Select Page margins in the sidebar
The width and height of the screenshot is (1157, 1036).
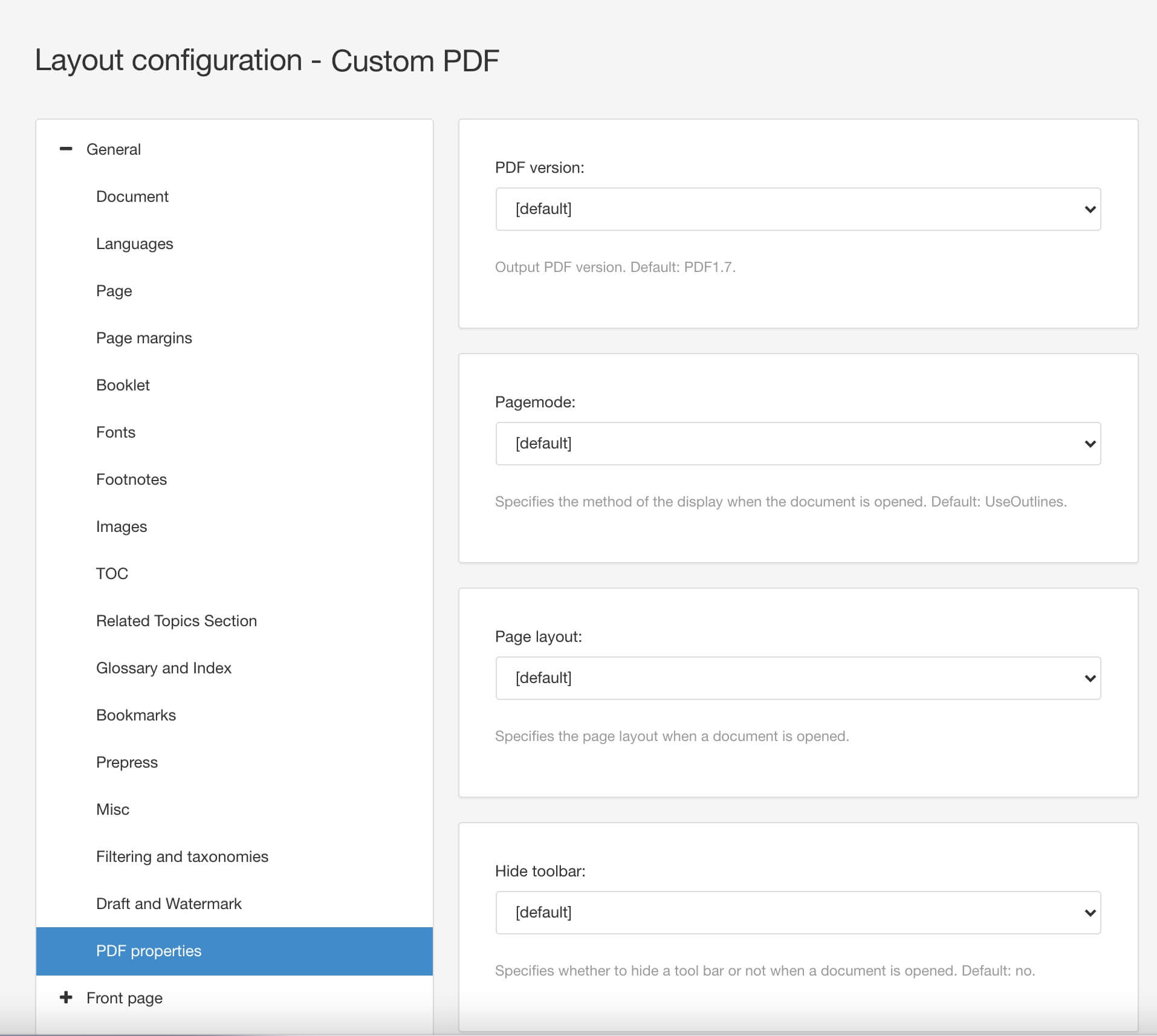(x=144, y=337)
